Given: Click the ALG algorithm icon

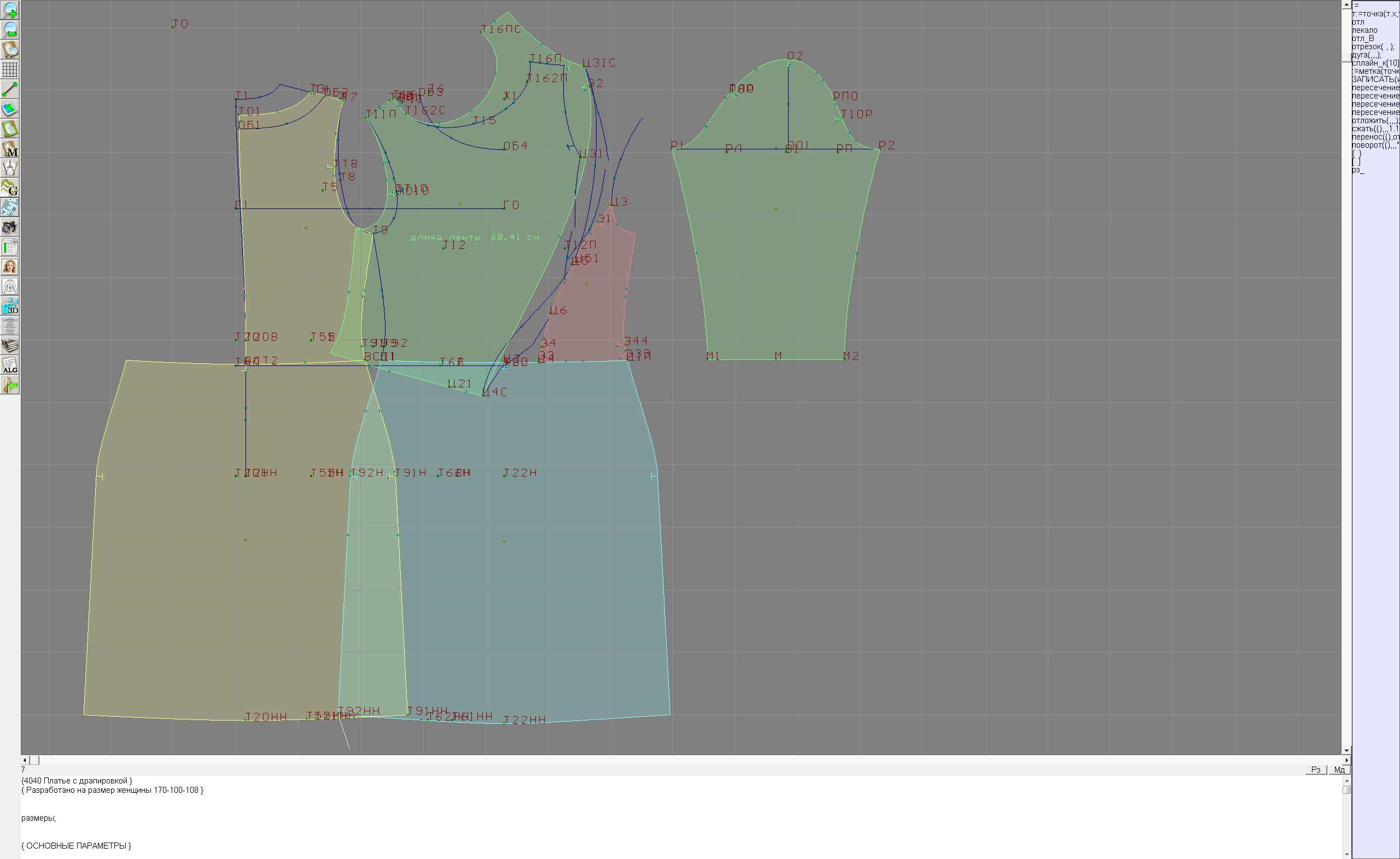Looking at the screenshot, I should click(x=10, y=365).
